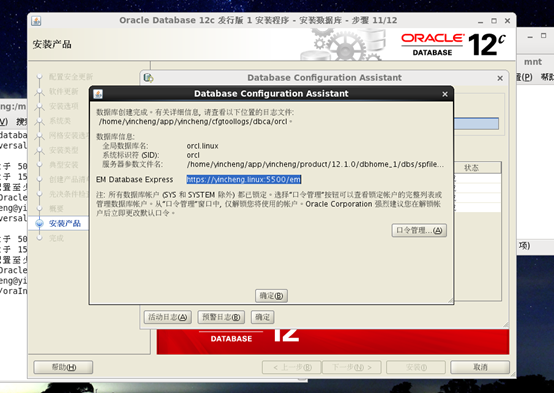Viewport: 554px width, 393px height.
Task: Click the global database name orcl.linux
Action: tap(202, 146)
